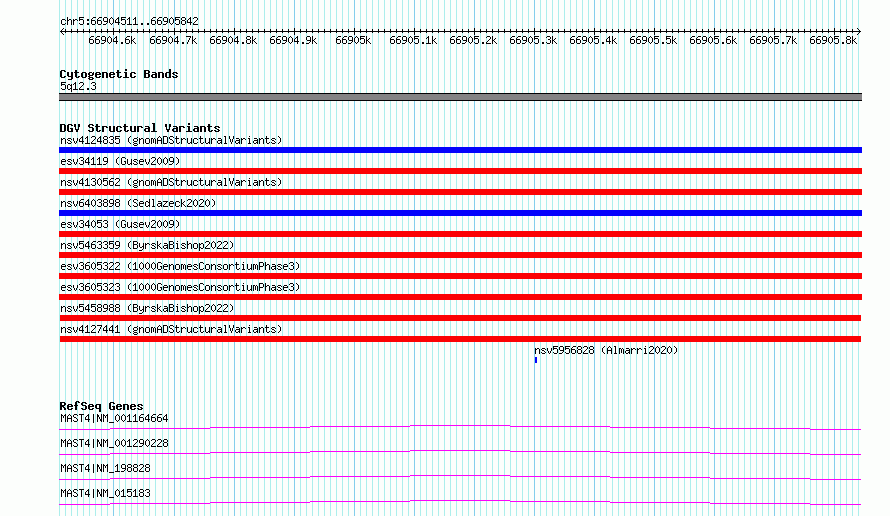Open the MAST4|NM_198828 transcript label

105,468
